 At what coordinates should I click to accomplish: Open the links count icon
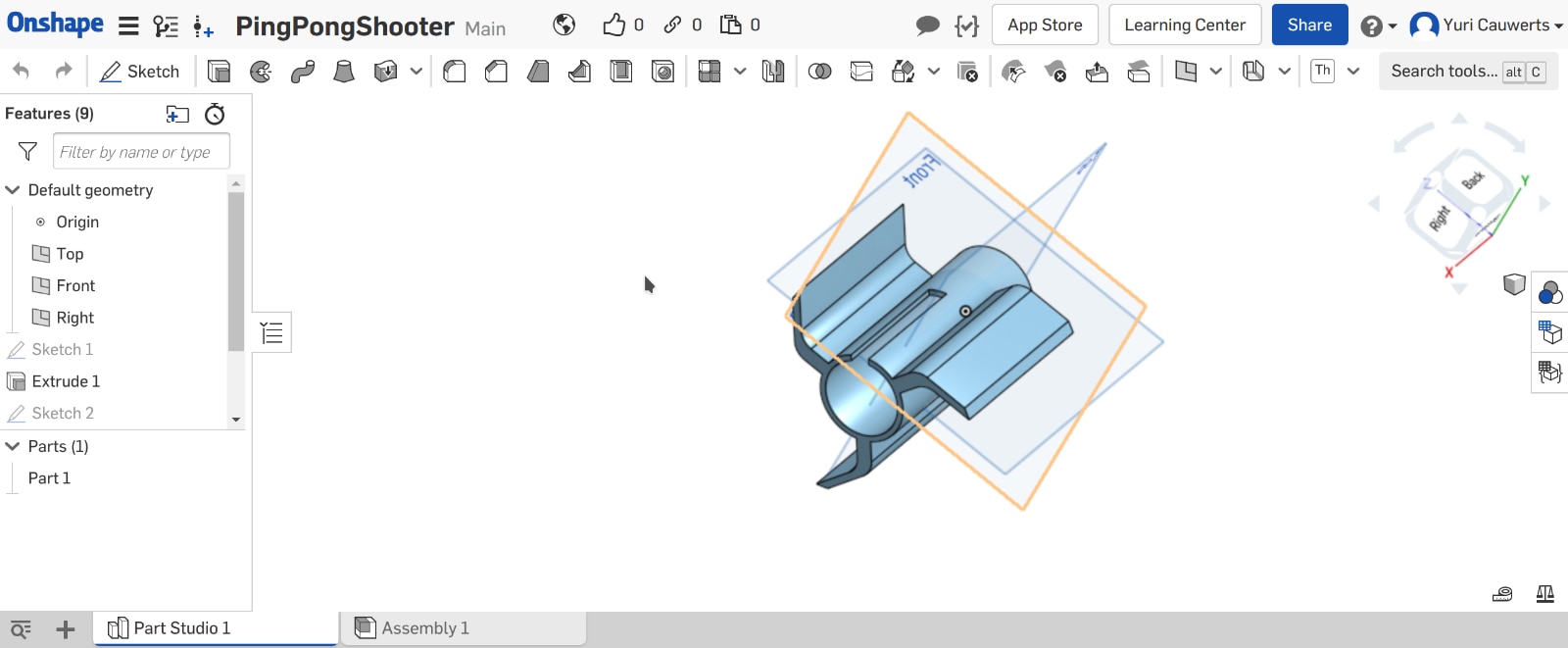pyautogui.click(x=672, y=25)
